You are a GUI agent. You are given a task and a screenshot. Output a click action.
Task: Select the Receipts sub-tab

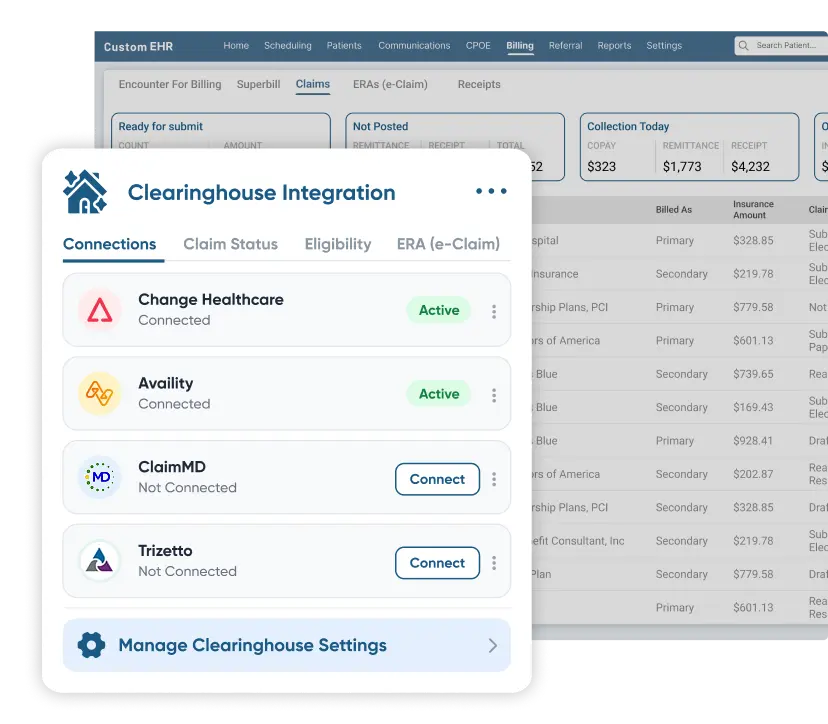[x=479, y=84]
